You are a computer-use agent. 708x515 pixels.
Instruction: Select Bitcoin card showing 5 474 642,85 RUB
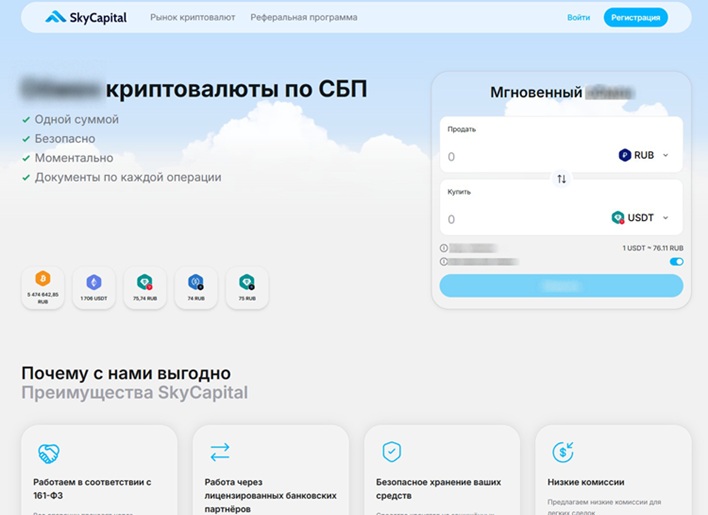pos(43,288)
